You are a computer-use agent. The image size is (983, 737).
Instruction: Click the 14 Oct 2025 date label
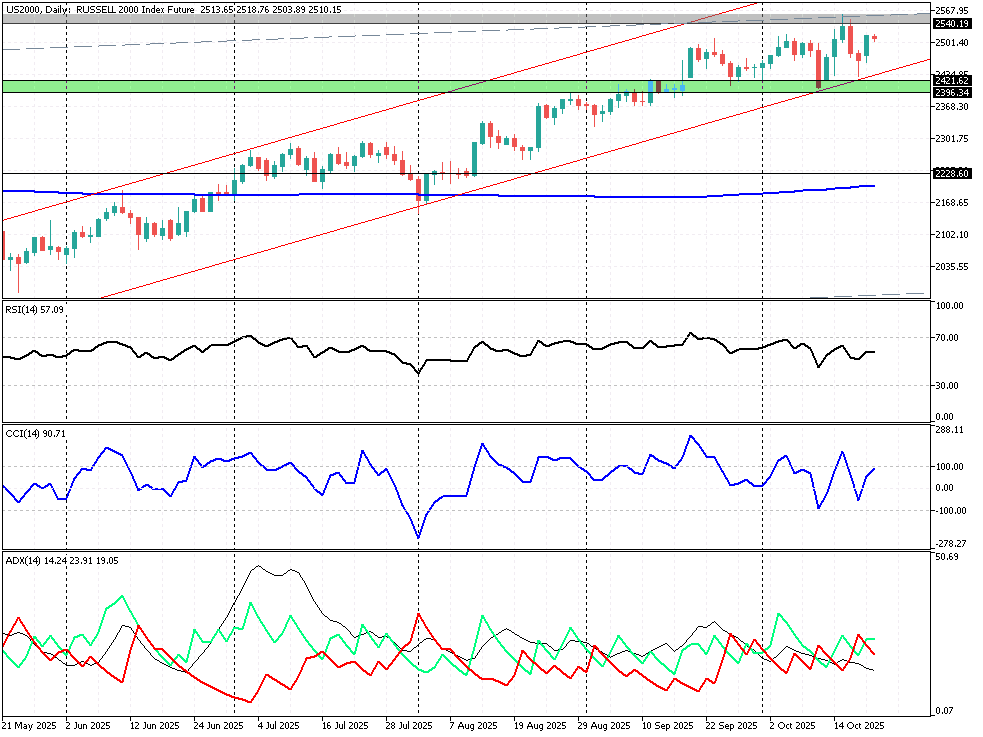pos(859,725)
